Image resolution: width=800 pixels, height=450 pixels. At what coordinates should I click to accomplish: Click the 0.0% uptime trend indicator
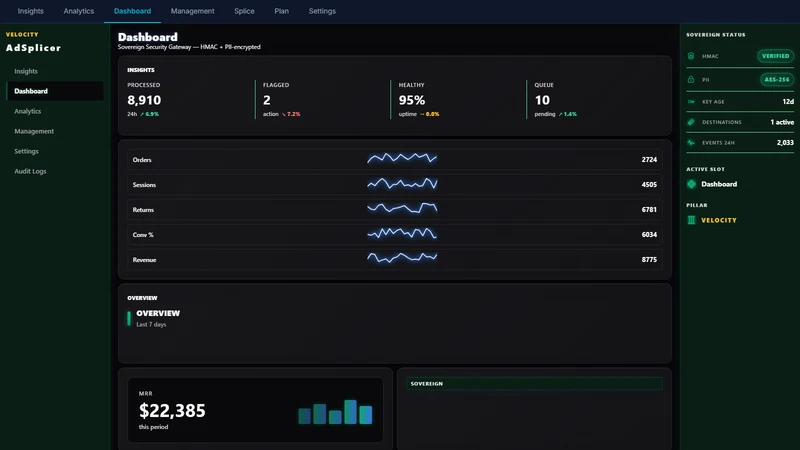pyautogui.click(x=429, y=114)
